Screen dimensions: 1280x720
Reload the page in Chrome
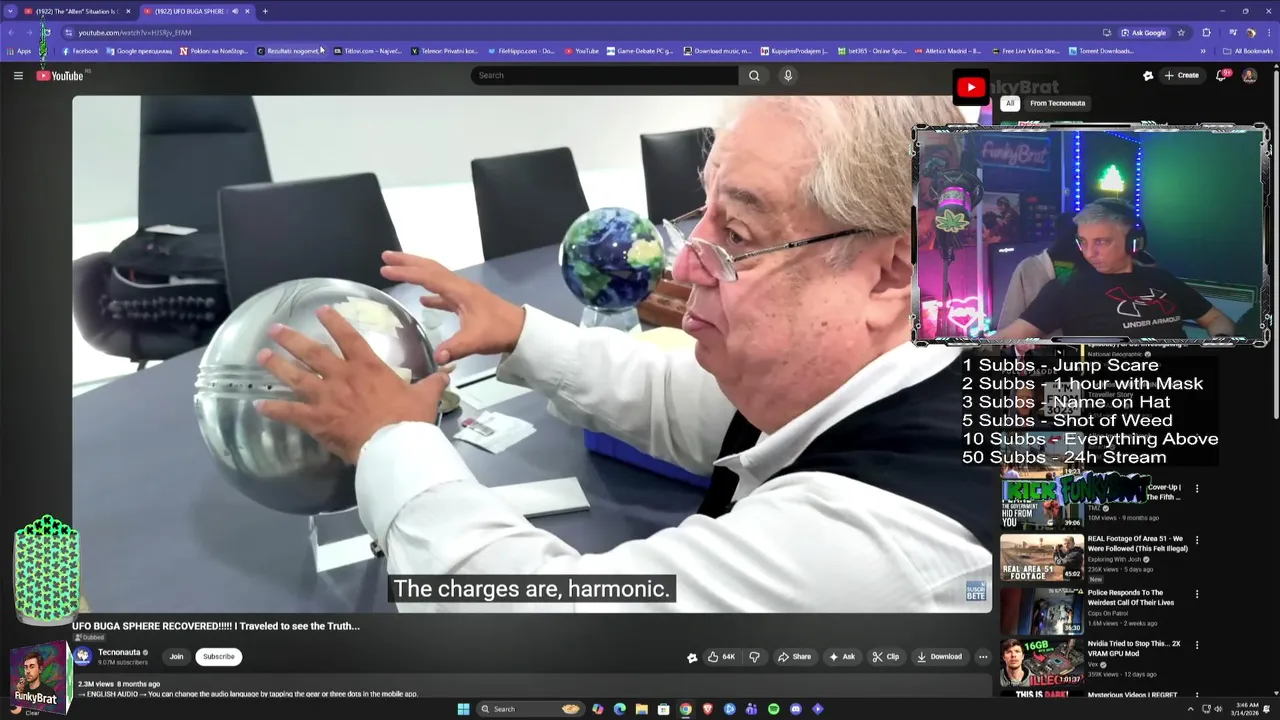point(46,32)
